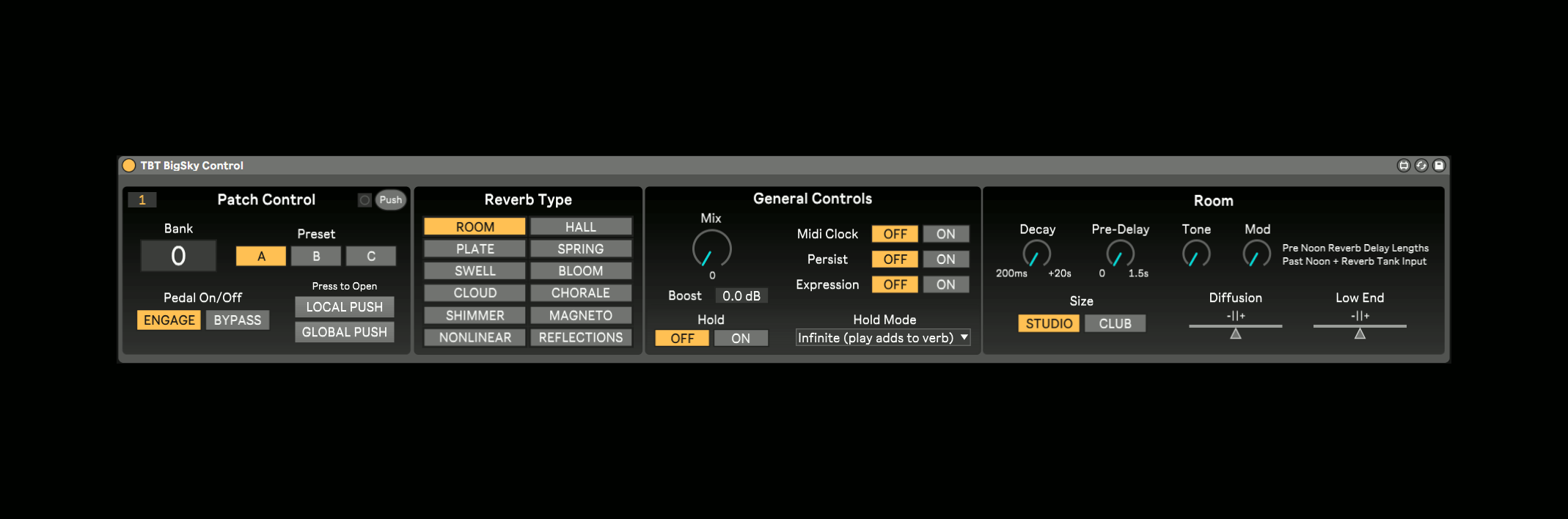Select the SPRING reverb type

[581, 249]
